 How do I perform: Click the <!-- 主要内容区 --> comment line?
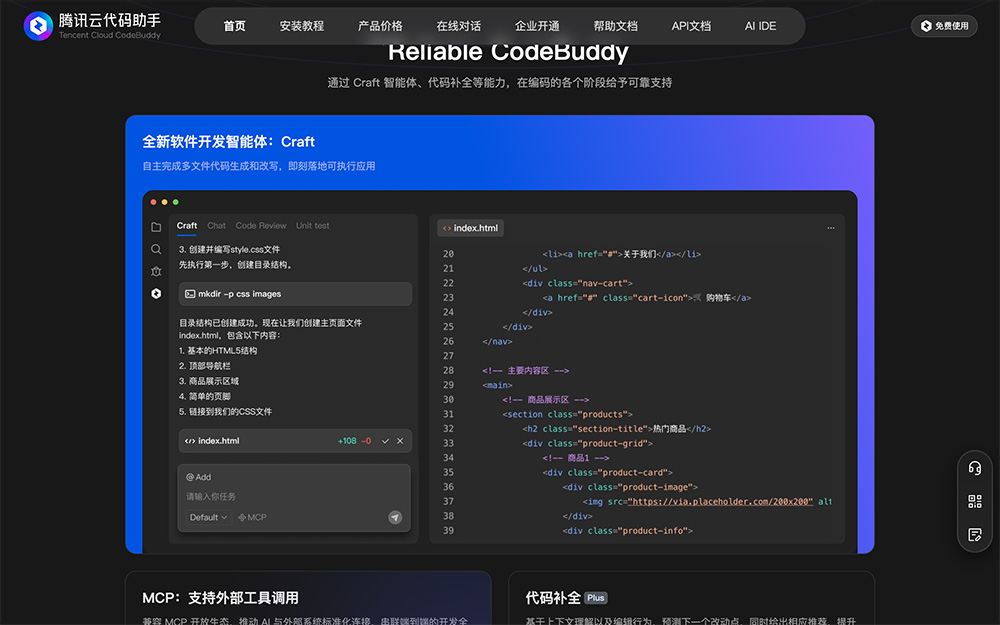526,371
